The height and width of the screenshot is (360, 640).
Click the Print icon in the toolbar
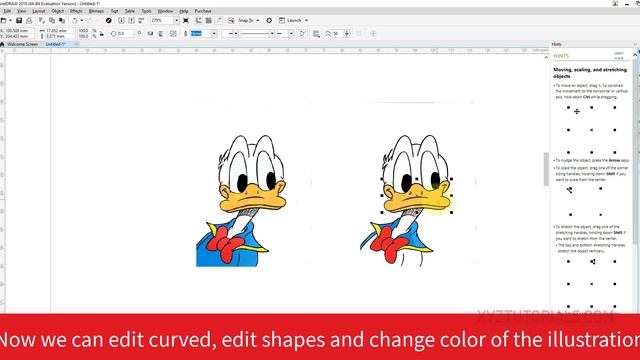[x=29, y=20]
